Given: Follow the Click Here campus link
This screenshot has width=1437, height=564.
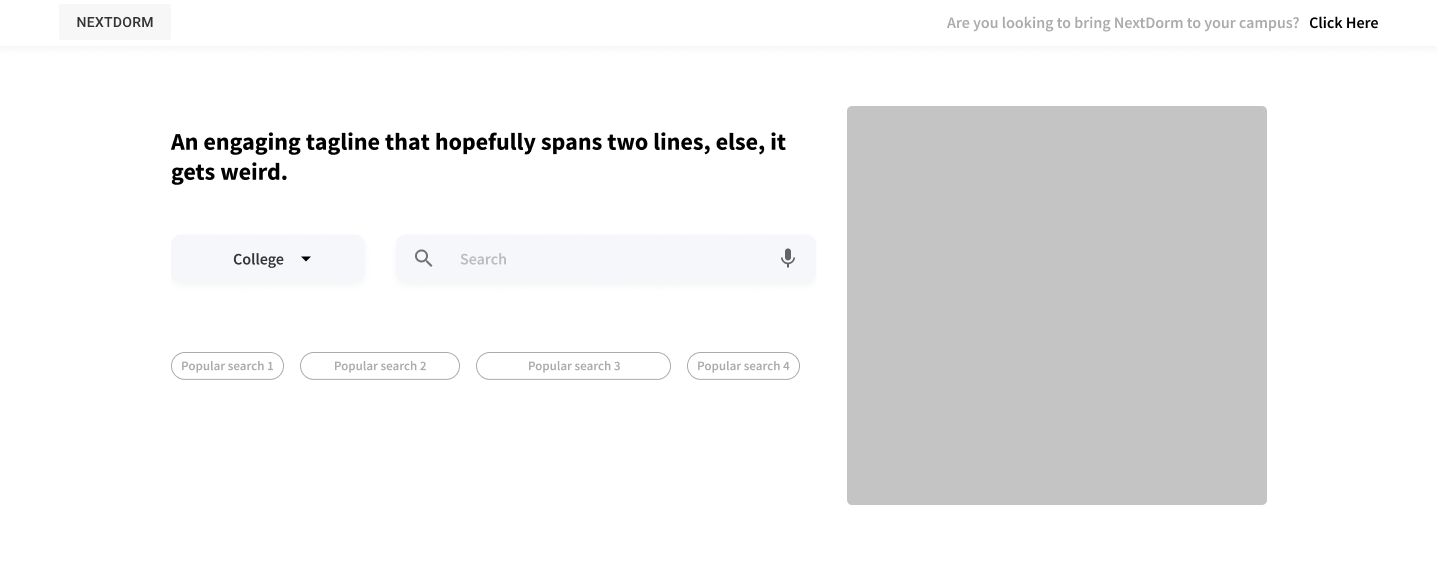Looking at the screenshot, I should pyautogui.click(x=1343, y=23).
